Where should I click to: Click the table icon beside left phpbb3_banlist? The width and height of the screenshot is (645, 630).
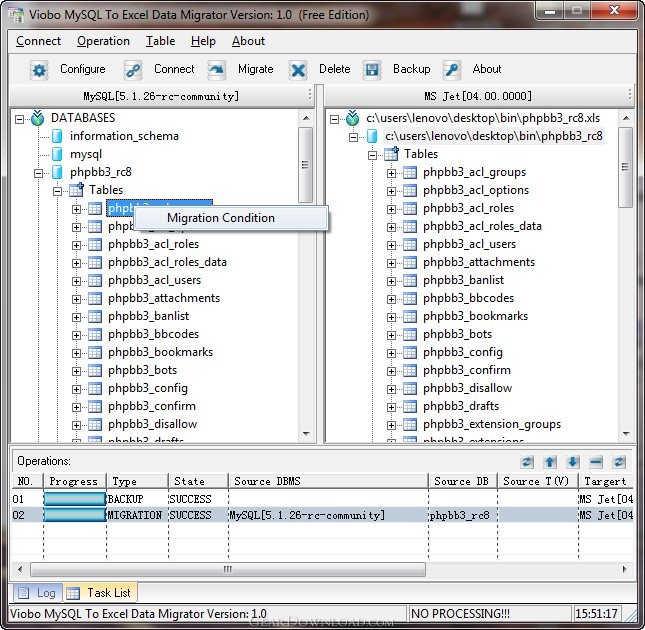coord(95,316)
